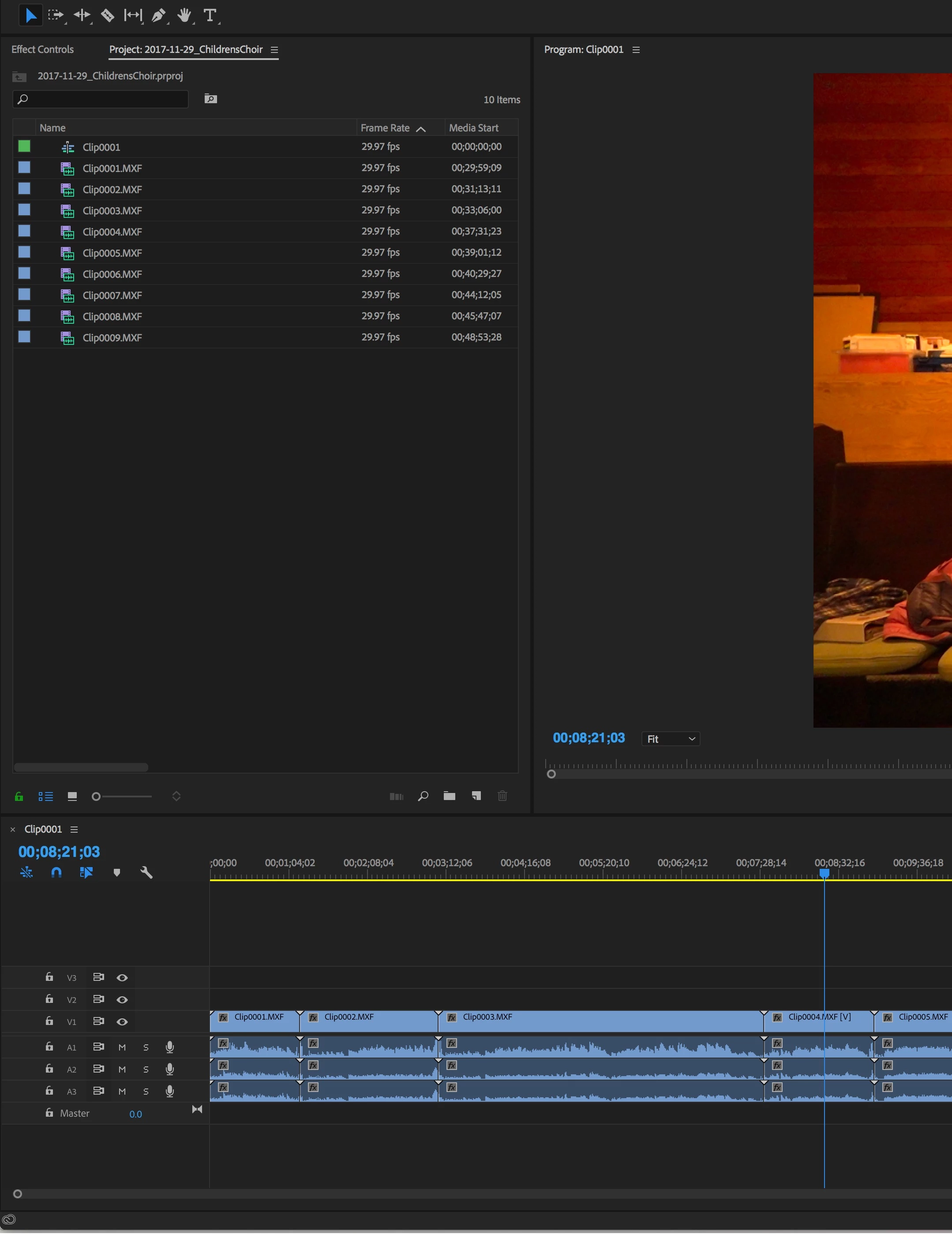Select the Pen tool
Viewport: 952px width, 1234px height.
tap(158, 16)
